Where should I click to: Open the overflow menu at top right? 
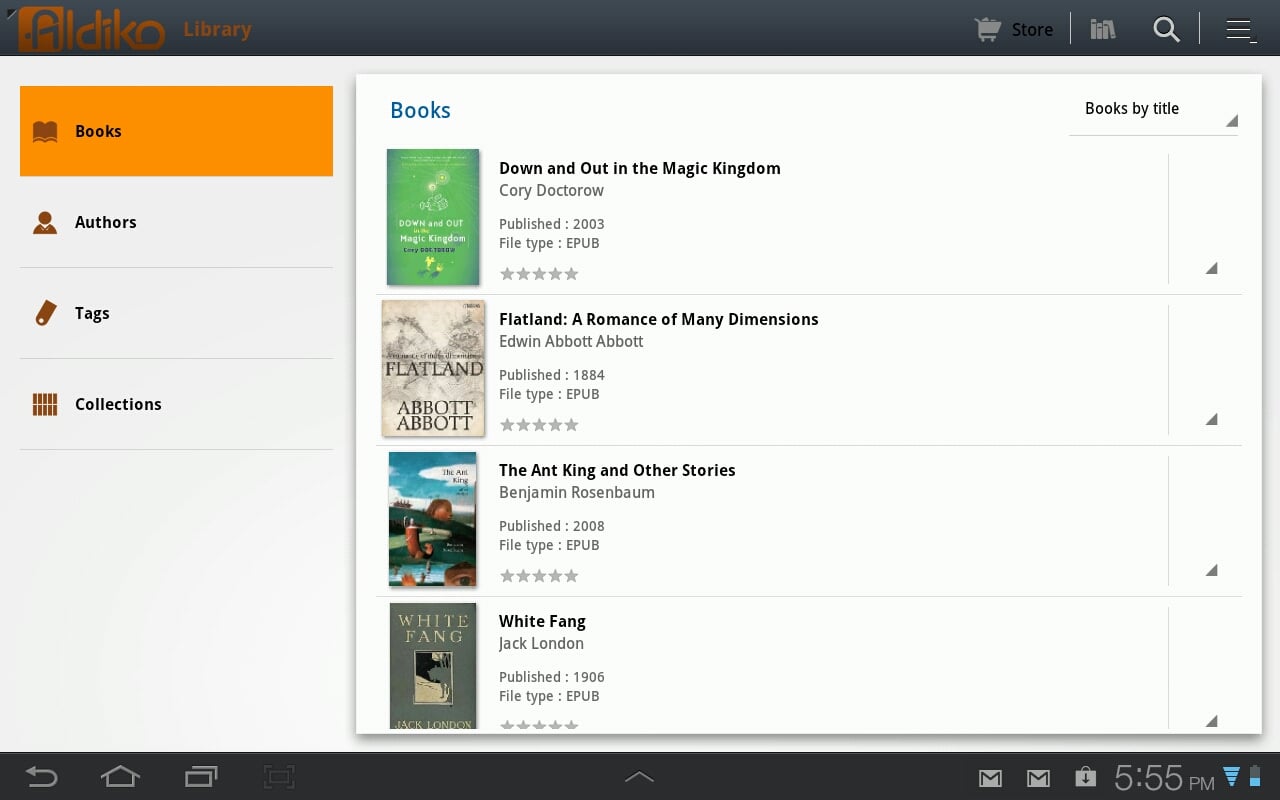point(1240,30)
